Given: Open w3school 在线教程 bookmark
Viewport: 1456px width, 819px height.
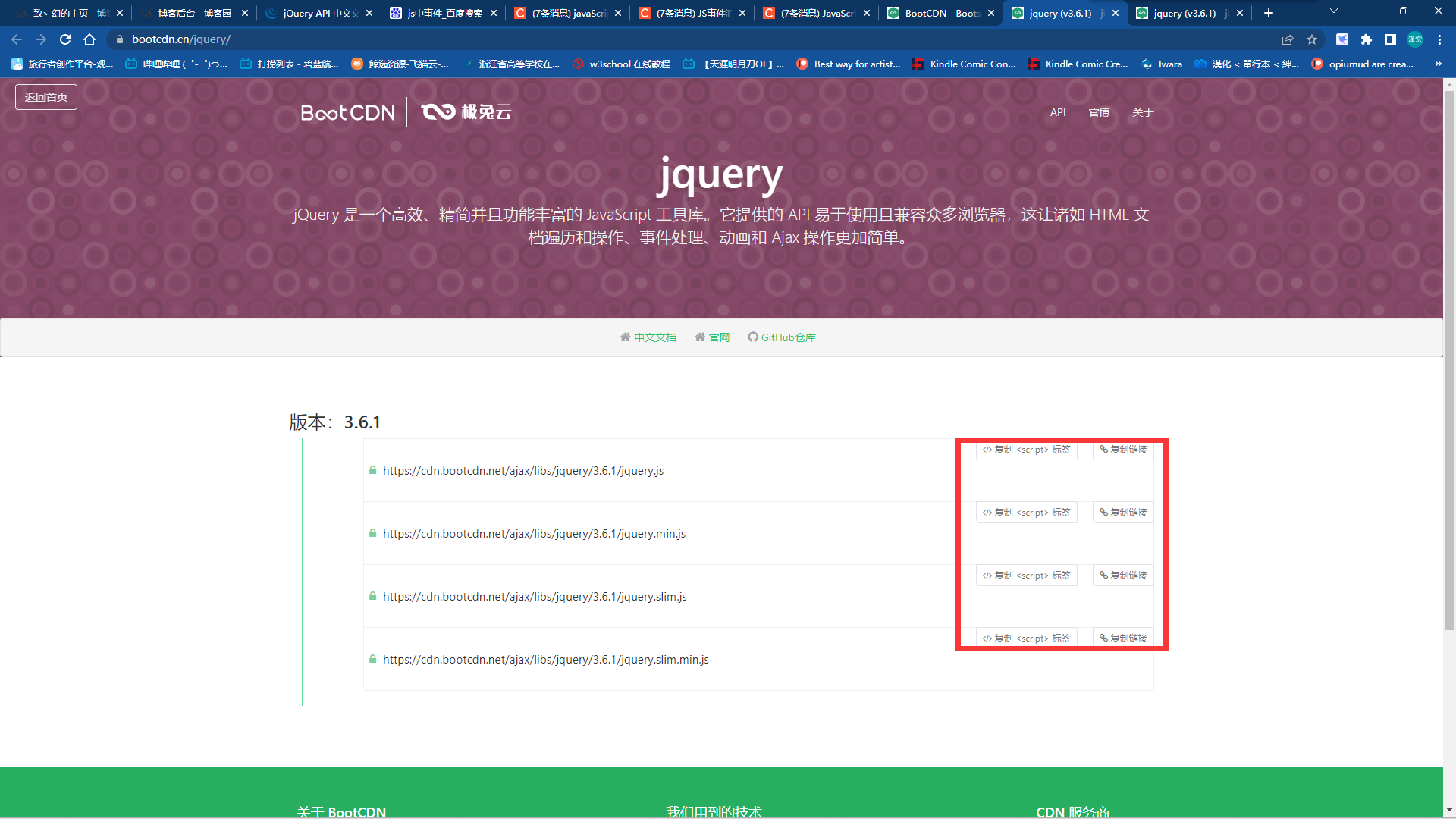Looking at the screenshot, I should [622, 64].
